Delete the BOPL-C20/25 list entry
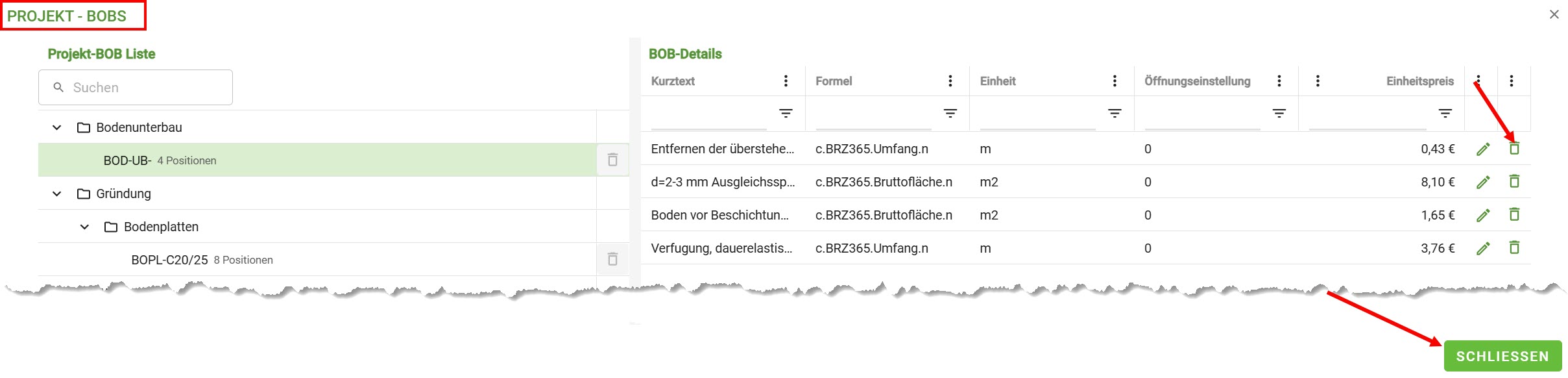The height and width of the screenshot is (378, 1568). (612, 259)
